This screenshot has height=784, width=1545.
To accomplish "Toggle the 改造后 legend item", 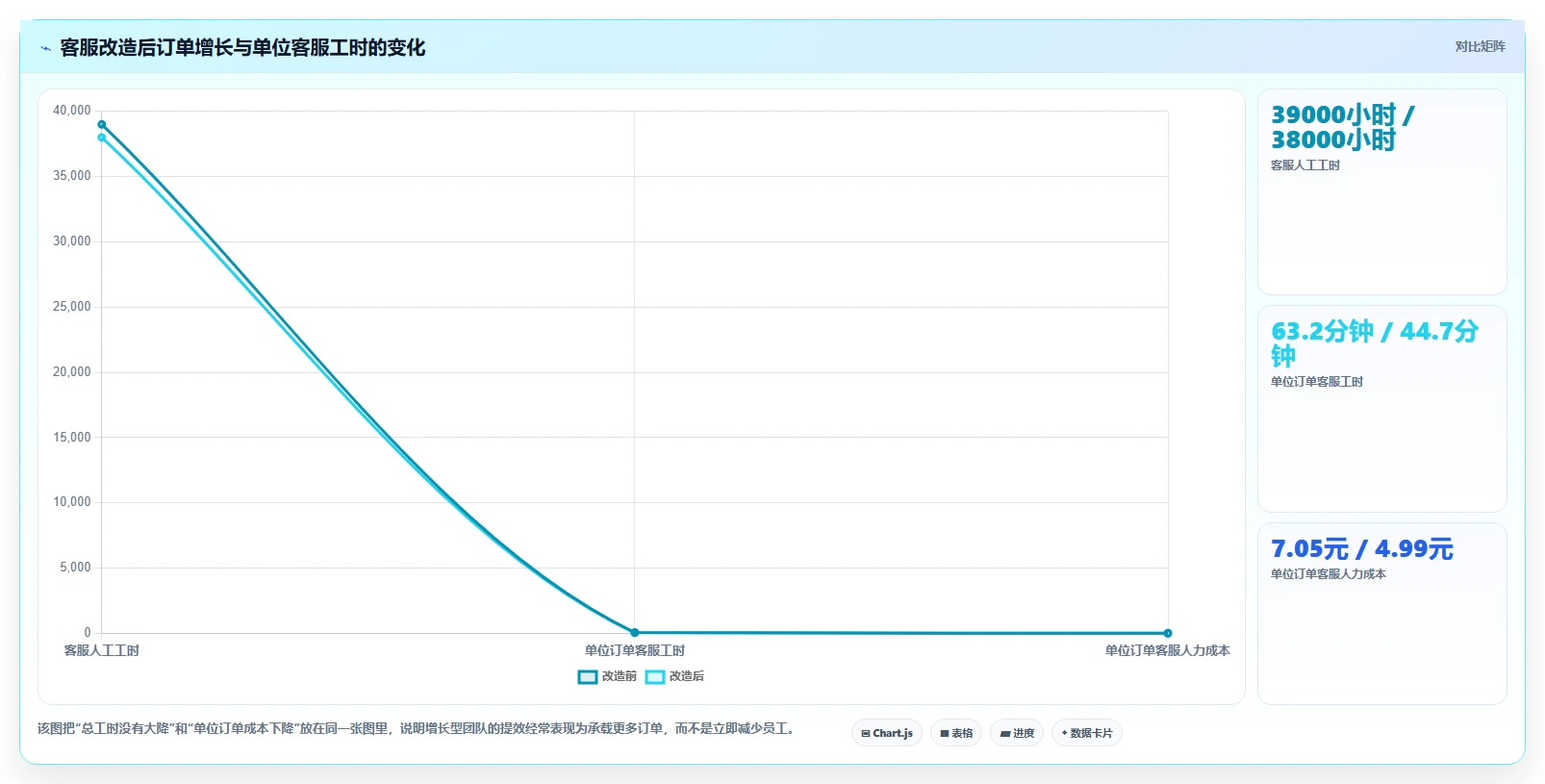I will pyautogui.click(x=674, y=676).
